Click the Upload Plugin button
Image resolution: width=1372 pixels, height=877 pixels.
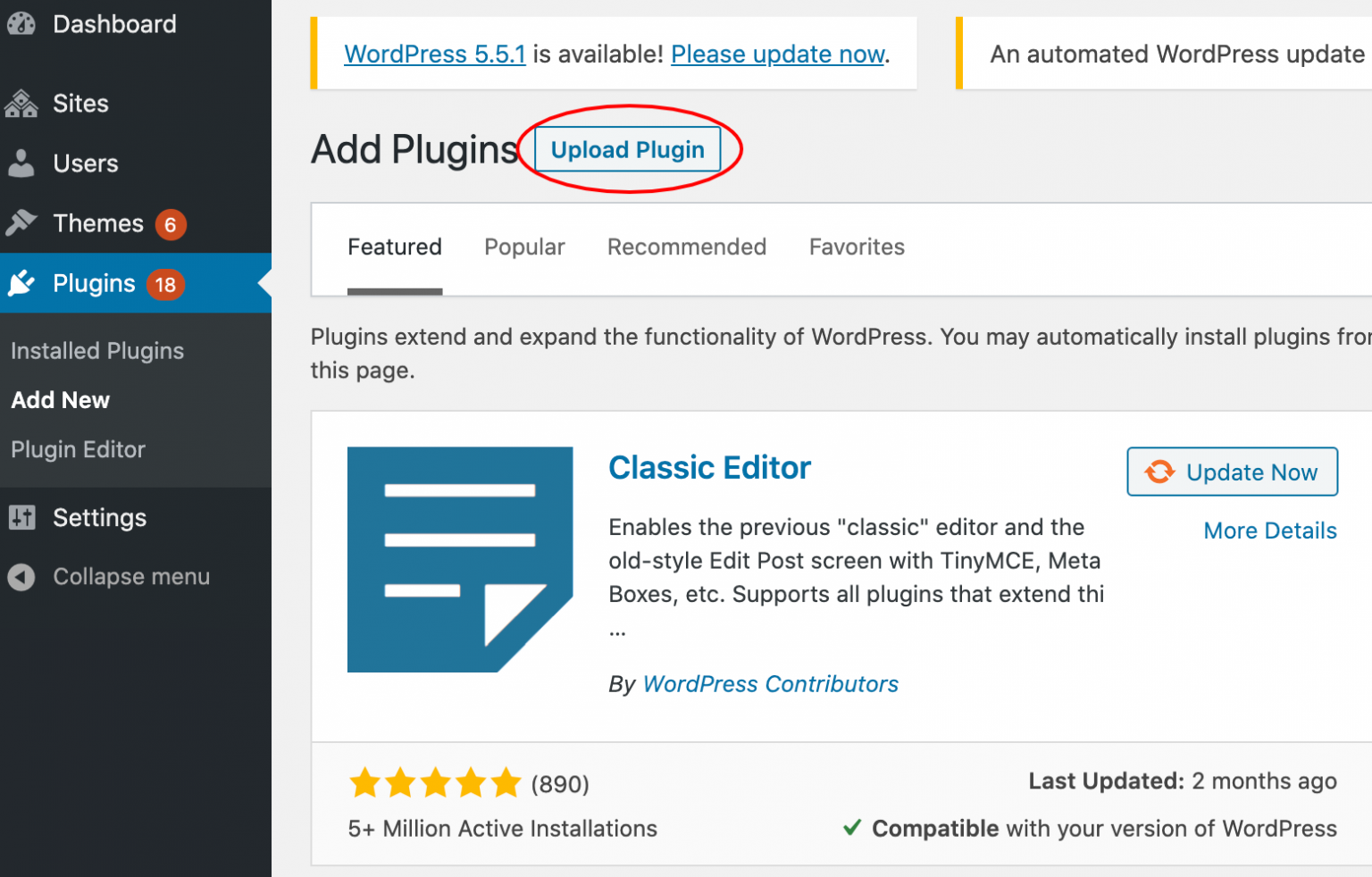627,150
